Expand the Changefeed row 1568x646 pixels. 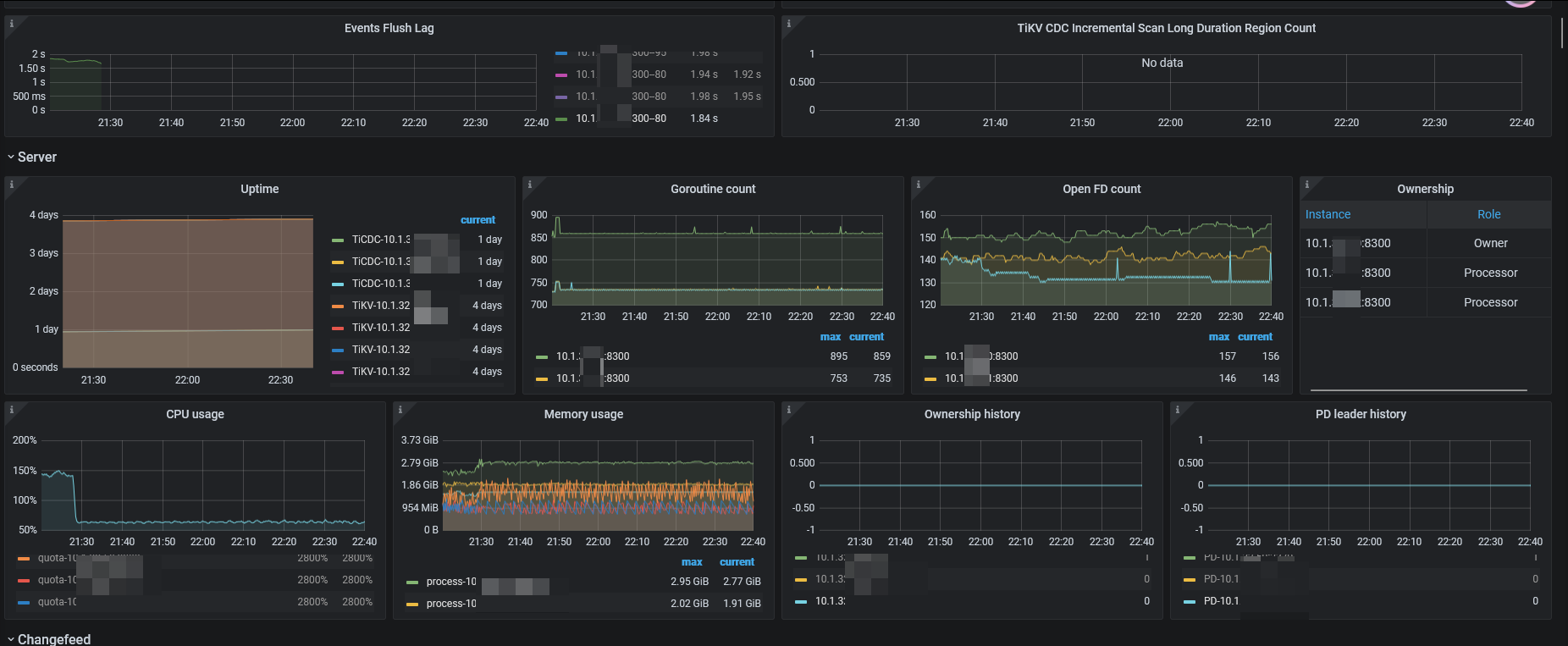point(53,639)
